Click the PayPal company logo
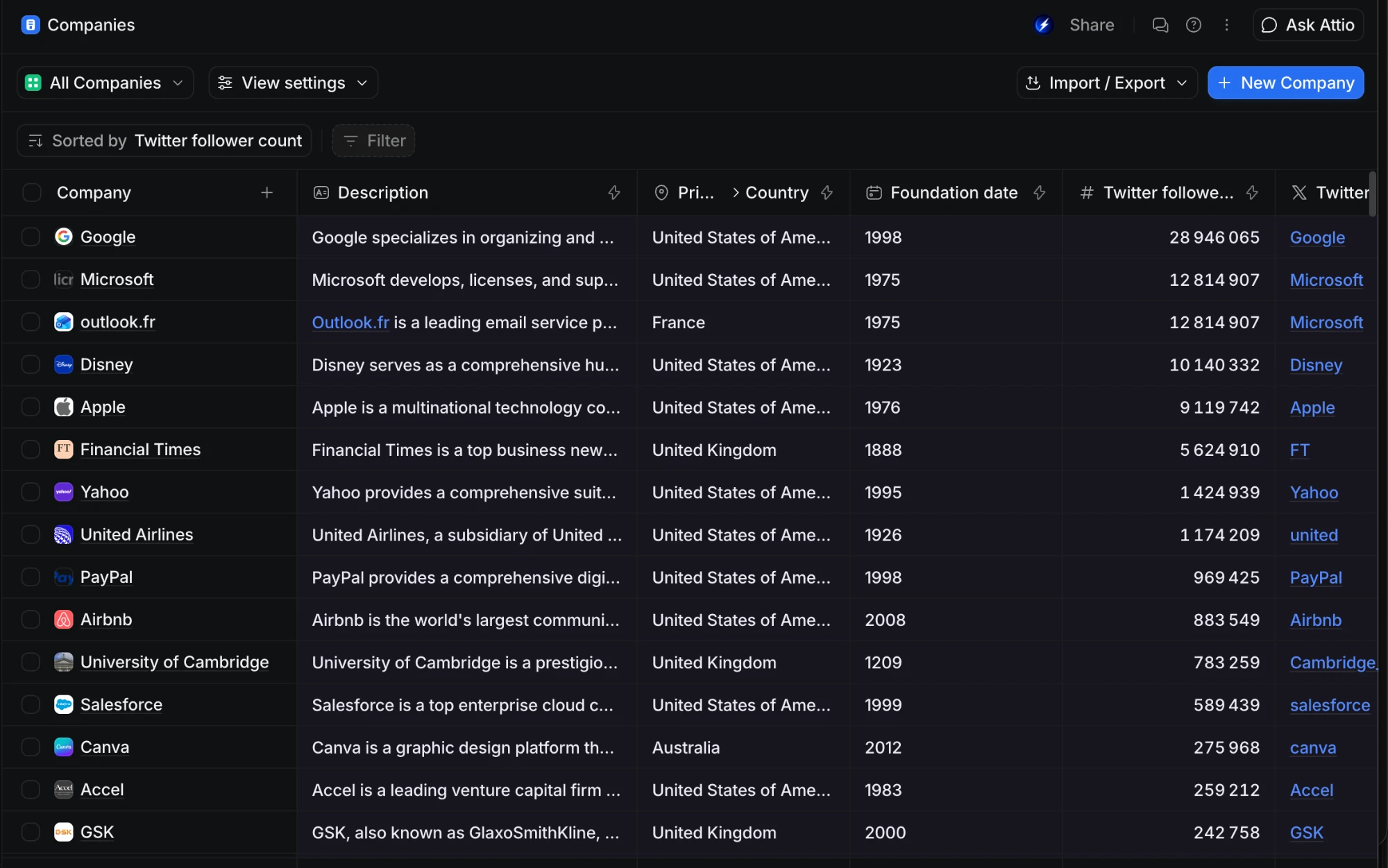The image size is (1388, 868). click(x=64, y=577)
